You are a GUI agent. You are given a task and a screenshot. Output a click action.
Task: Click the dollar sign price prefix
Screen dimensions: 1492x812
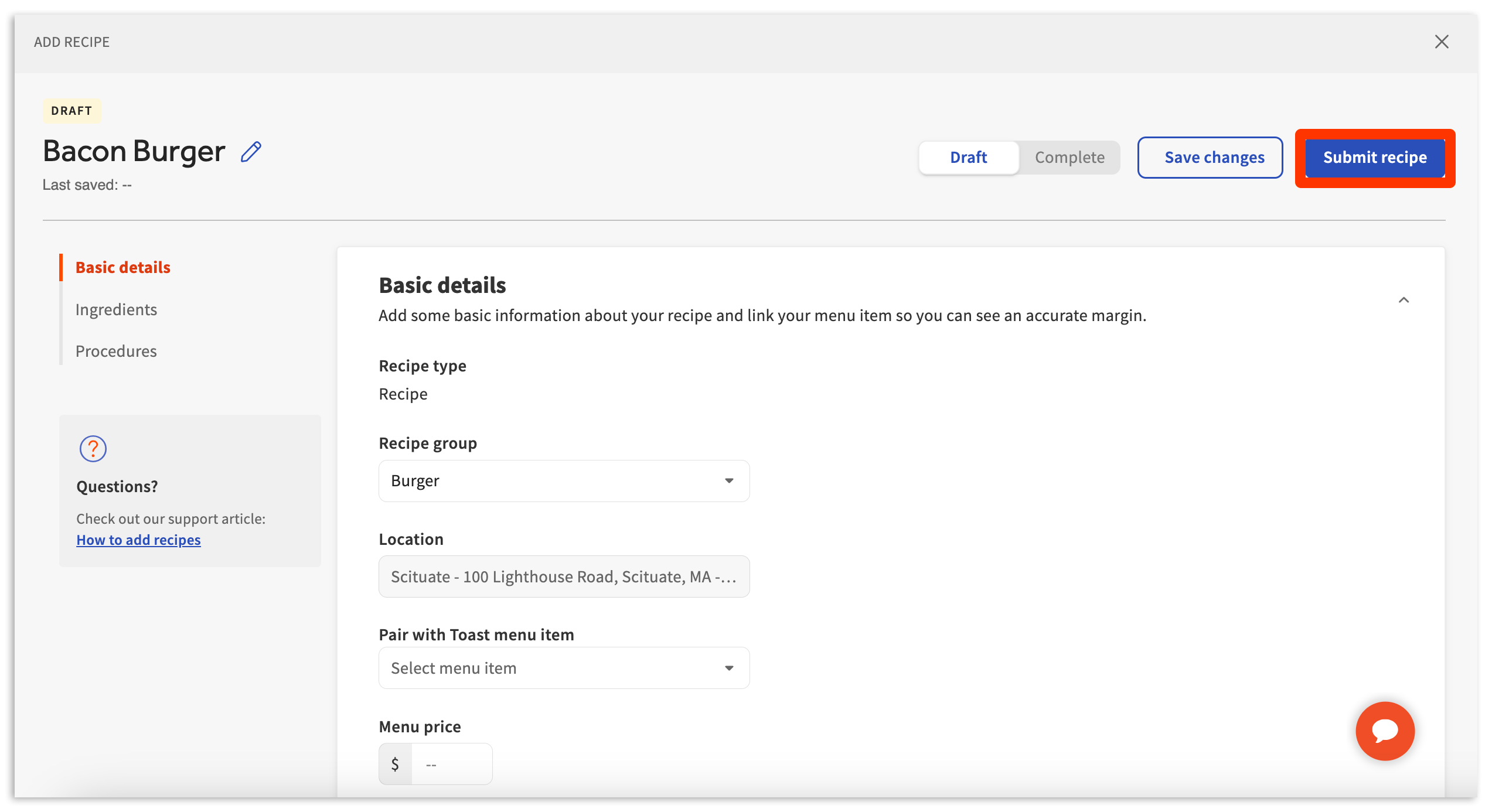[x=395, y=764]
